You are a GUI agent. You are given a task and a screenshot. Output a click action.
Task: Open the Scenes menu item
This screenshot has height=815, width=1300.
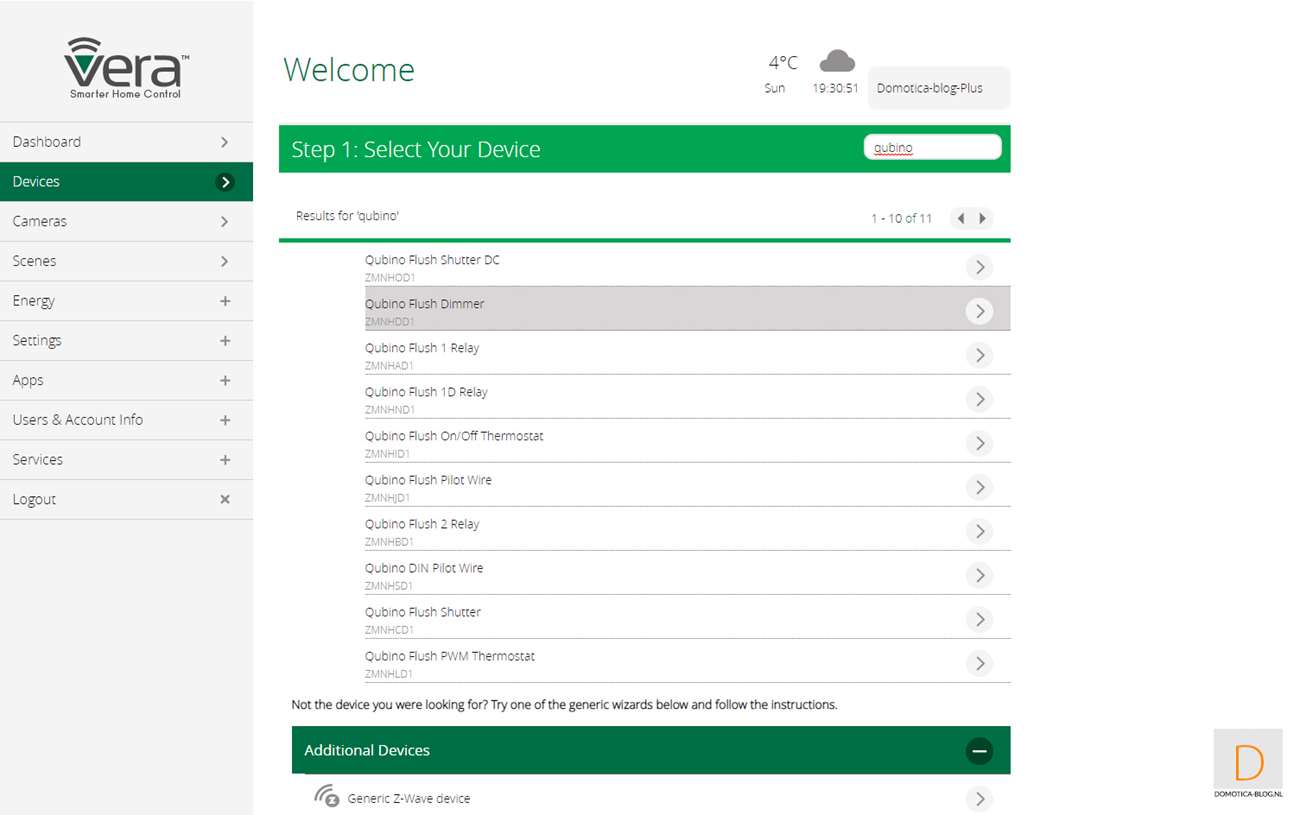coord(126,261)
